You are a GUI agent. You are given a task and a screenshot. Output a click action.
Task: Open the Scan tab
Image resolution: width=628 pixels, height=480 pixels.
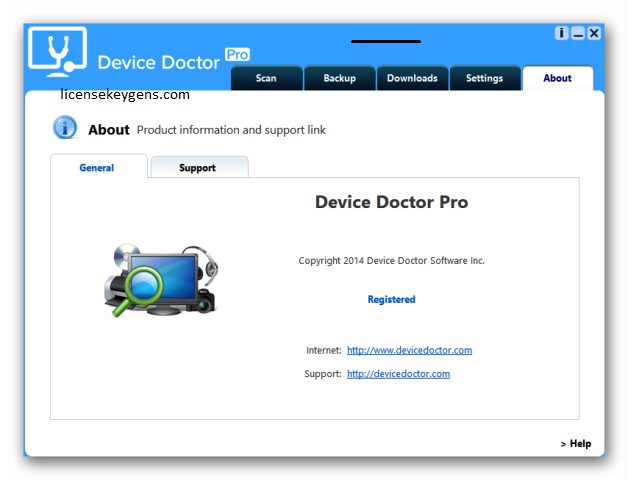pyautogui.click(x=266, y=78)
